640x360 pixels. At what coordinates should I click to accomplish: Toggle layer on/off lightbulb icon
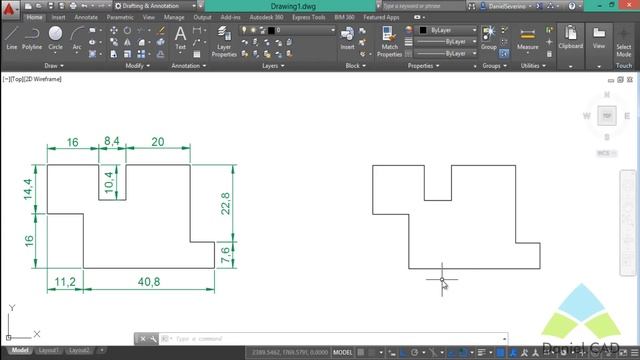click(x=244, y=30)
